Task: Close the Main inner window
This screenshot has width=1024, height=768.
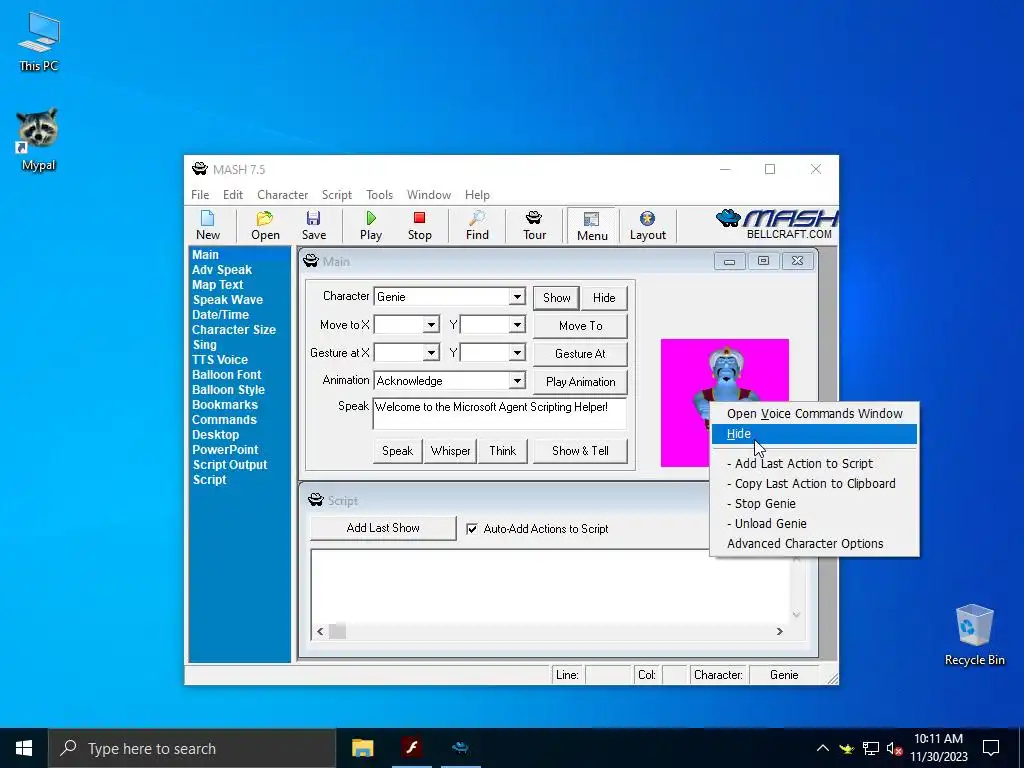Action: click(x=797, y=261)
